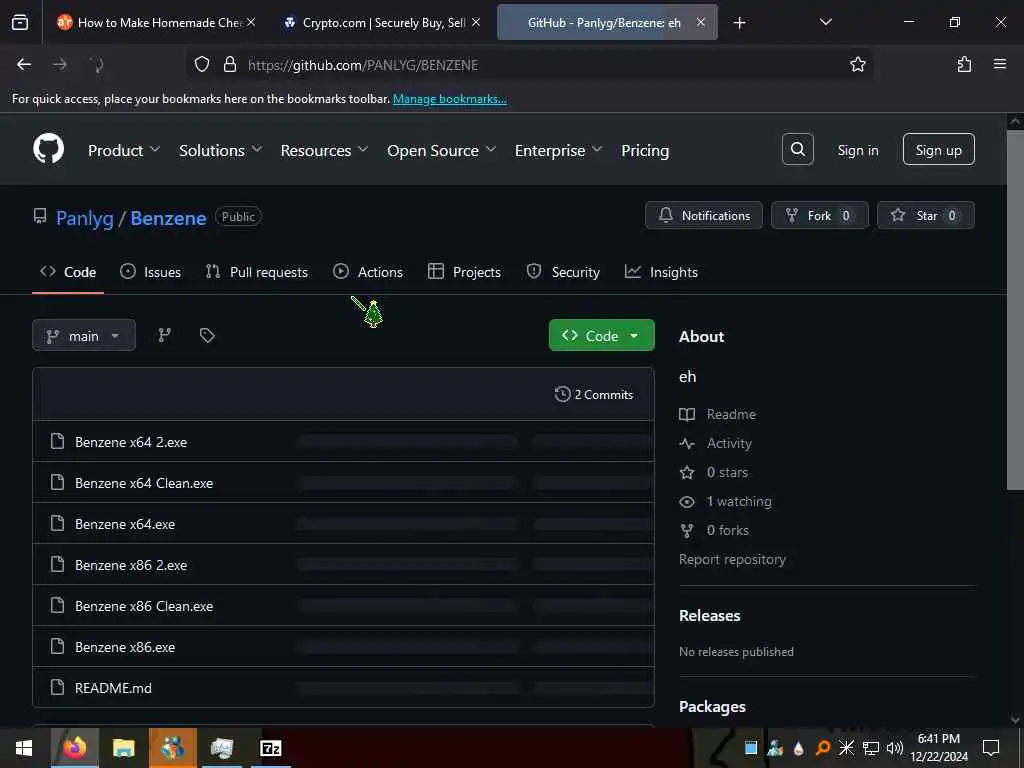1024x768 pixels.
Task: Open the list all tabs chevron
Action: coord(825,22)
